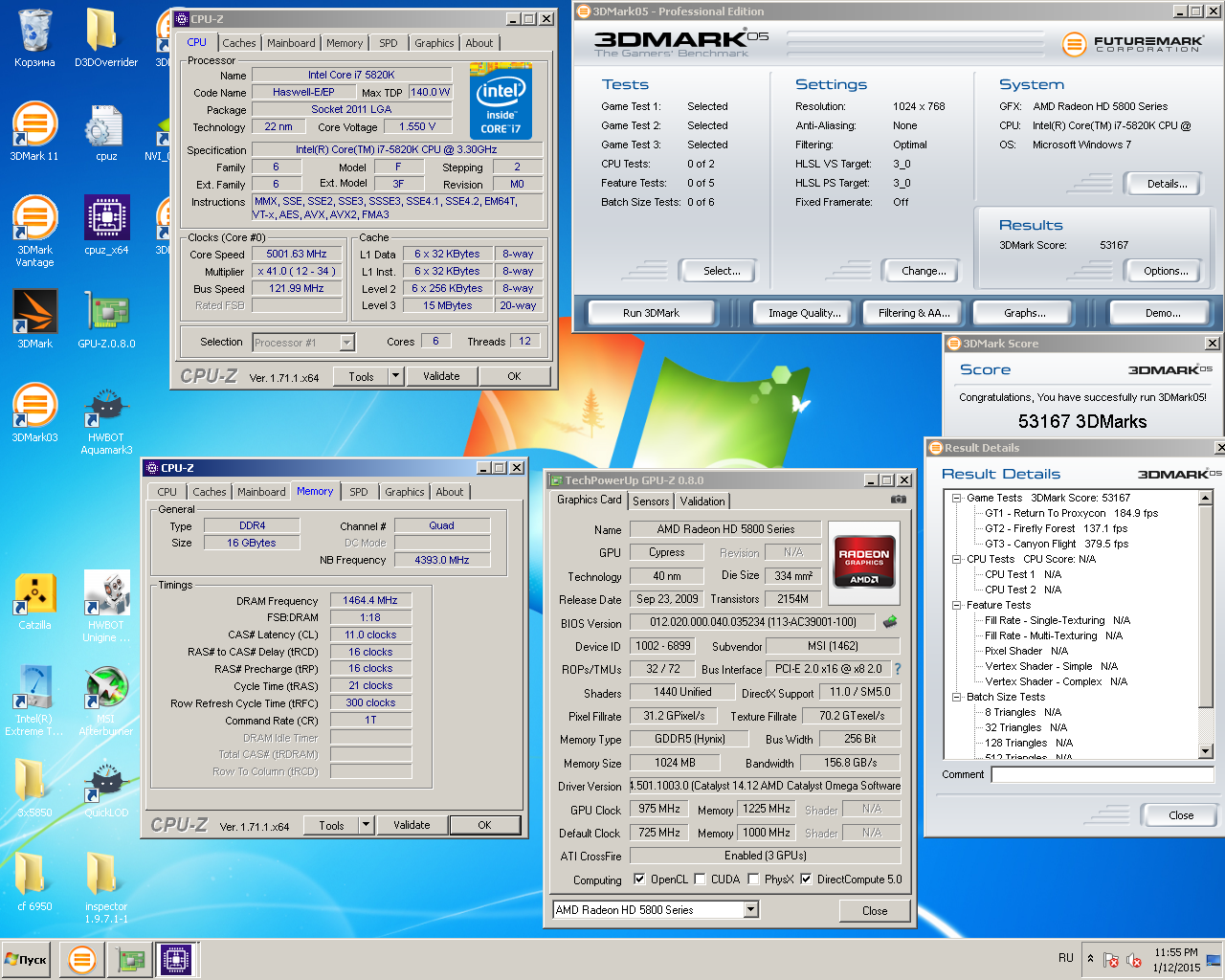Switch to Mainboard tab in top CPU-Z window
This screenshot has height=980, width=1225.
point(291,43)
